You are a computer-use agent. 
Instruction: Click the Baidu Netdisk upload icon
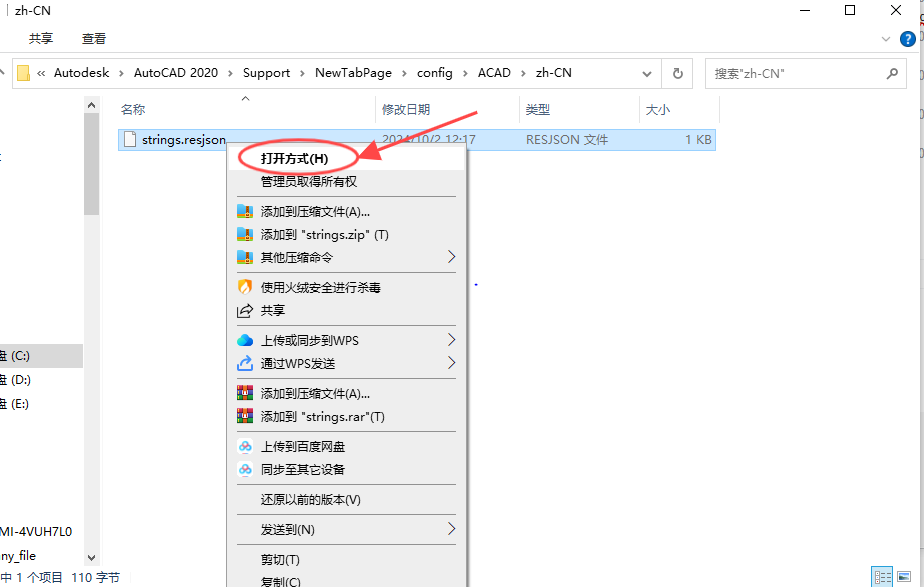(245, 447)
